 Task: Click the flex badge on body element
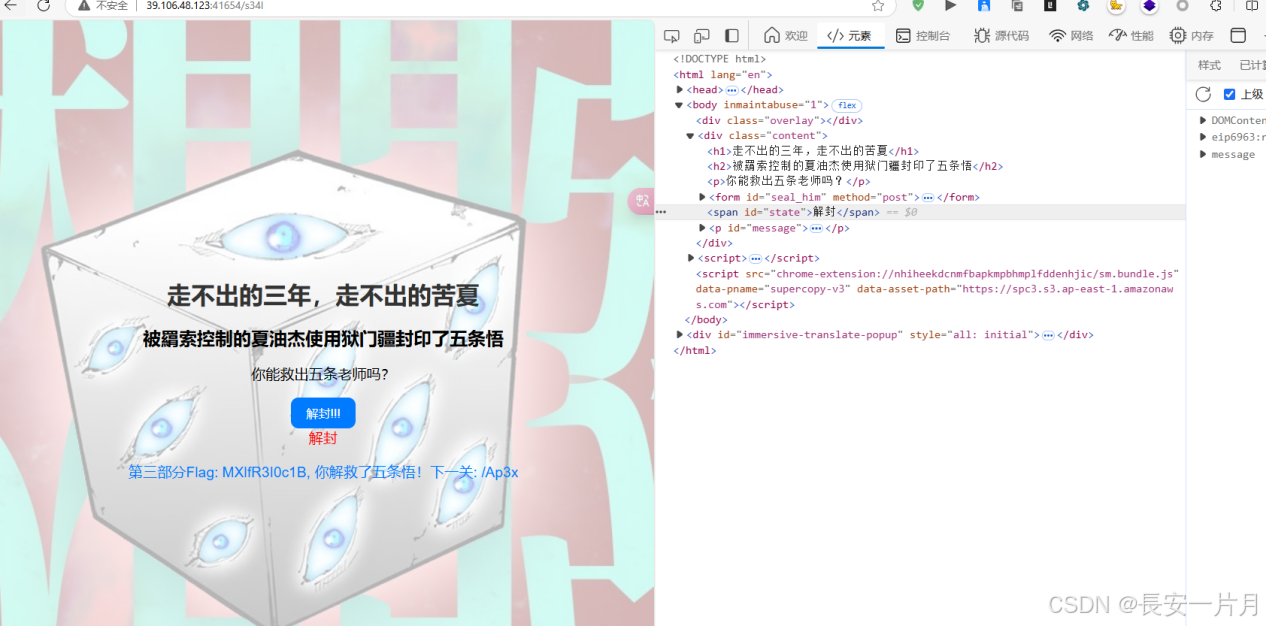point(846,105)
